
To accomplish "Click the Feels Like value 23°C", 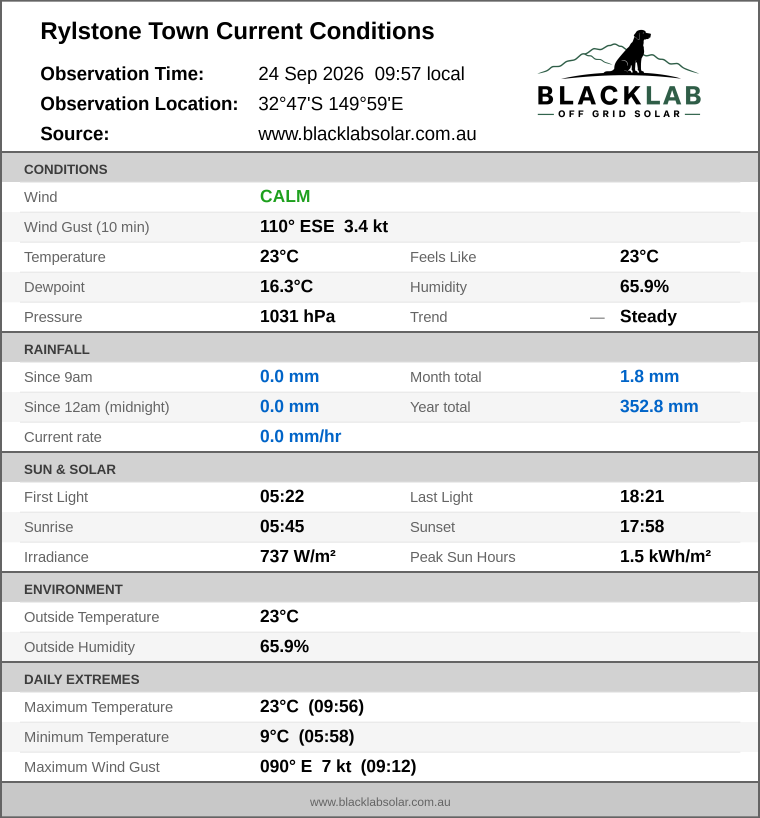I will [x=639, y=257].
